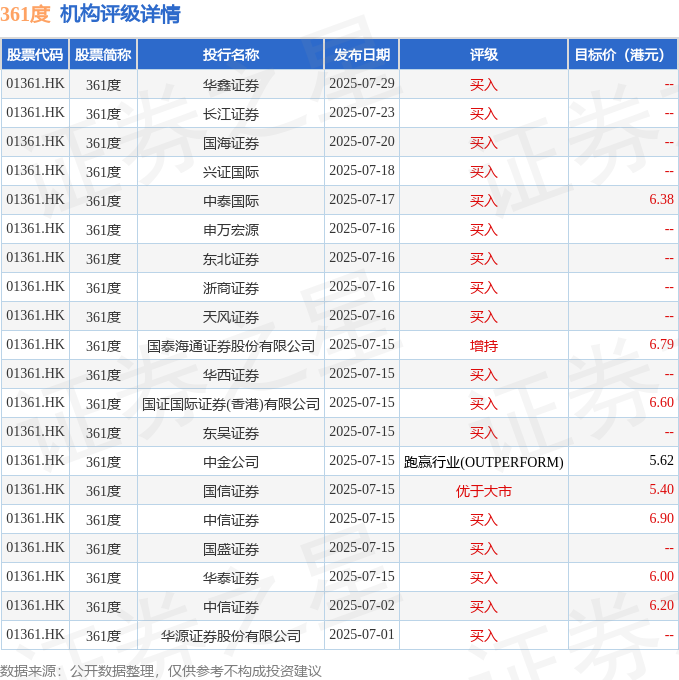Click the 国海证券 cell
This screenshot has height=680, width=679.
(231, 143)
